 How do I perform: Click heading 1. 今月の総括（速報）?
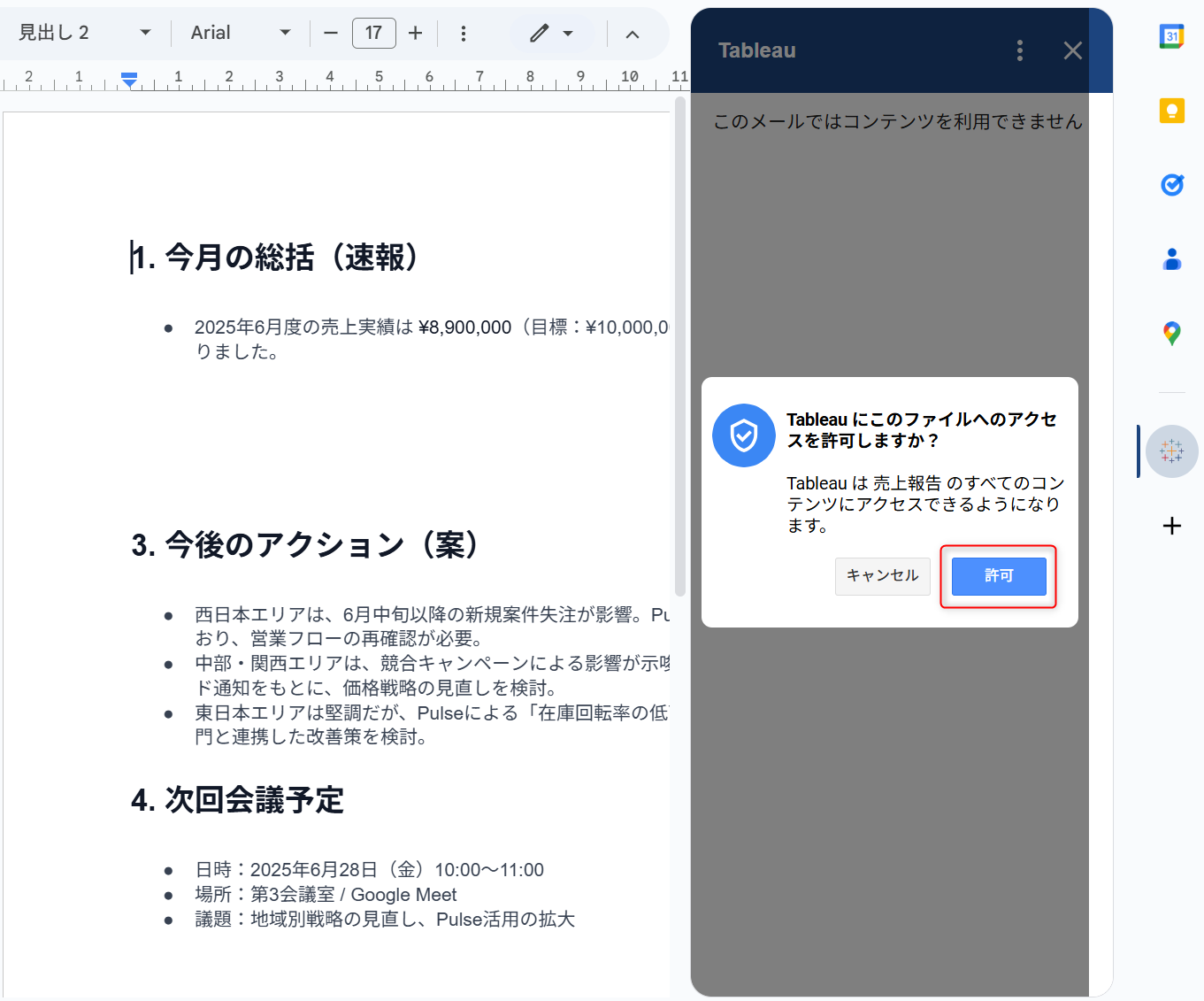(x=274, y=258)
